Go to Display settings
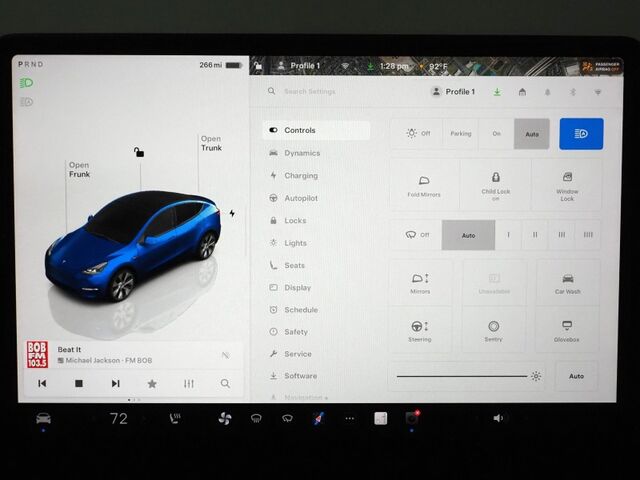 point(290,287)
